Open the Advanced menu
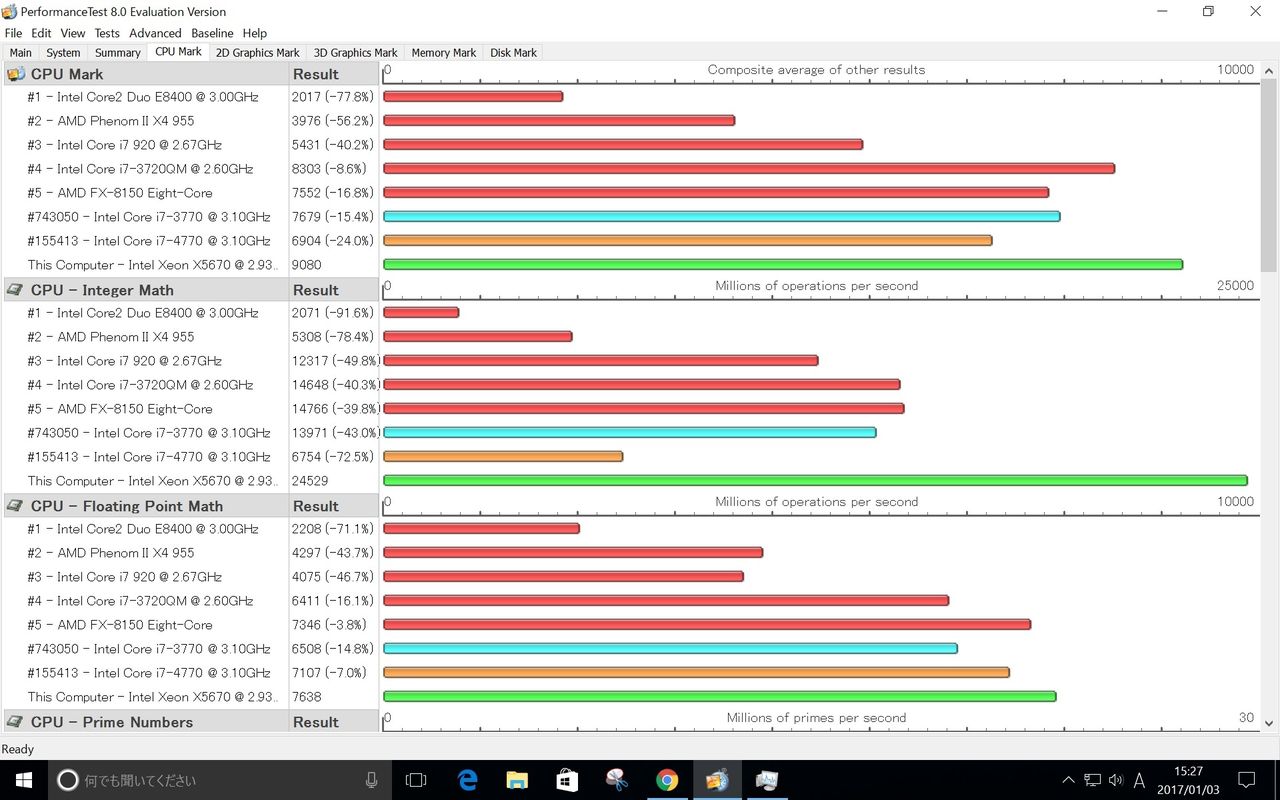The image size is (1280, 800). 155,32
